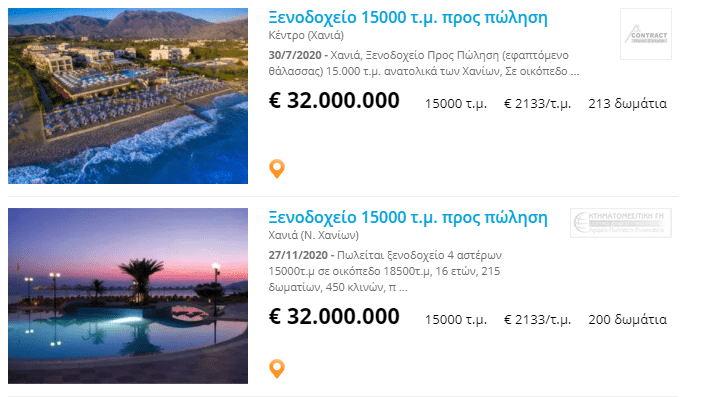The image size is (703, 397).
Task: Open the sunset pool hotel photo
Action: pyautogui.click(x=128, y=296)
